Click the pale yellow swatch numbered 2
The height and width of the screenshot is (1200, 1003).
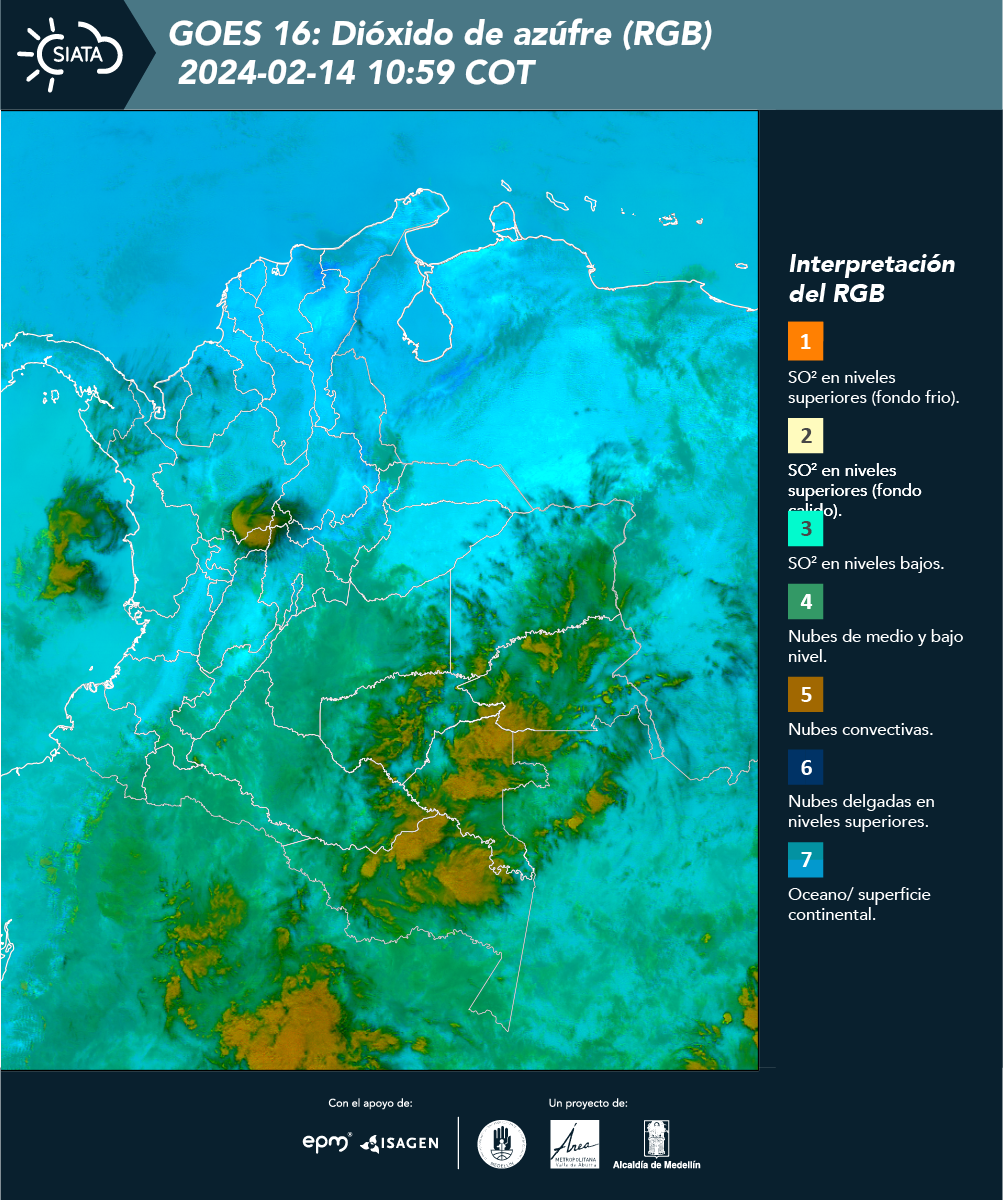click(x=805, y=436)
